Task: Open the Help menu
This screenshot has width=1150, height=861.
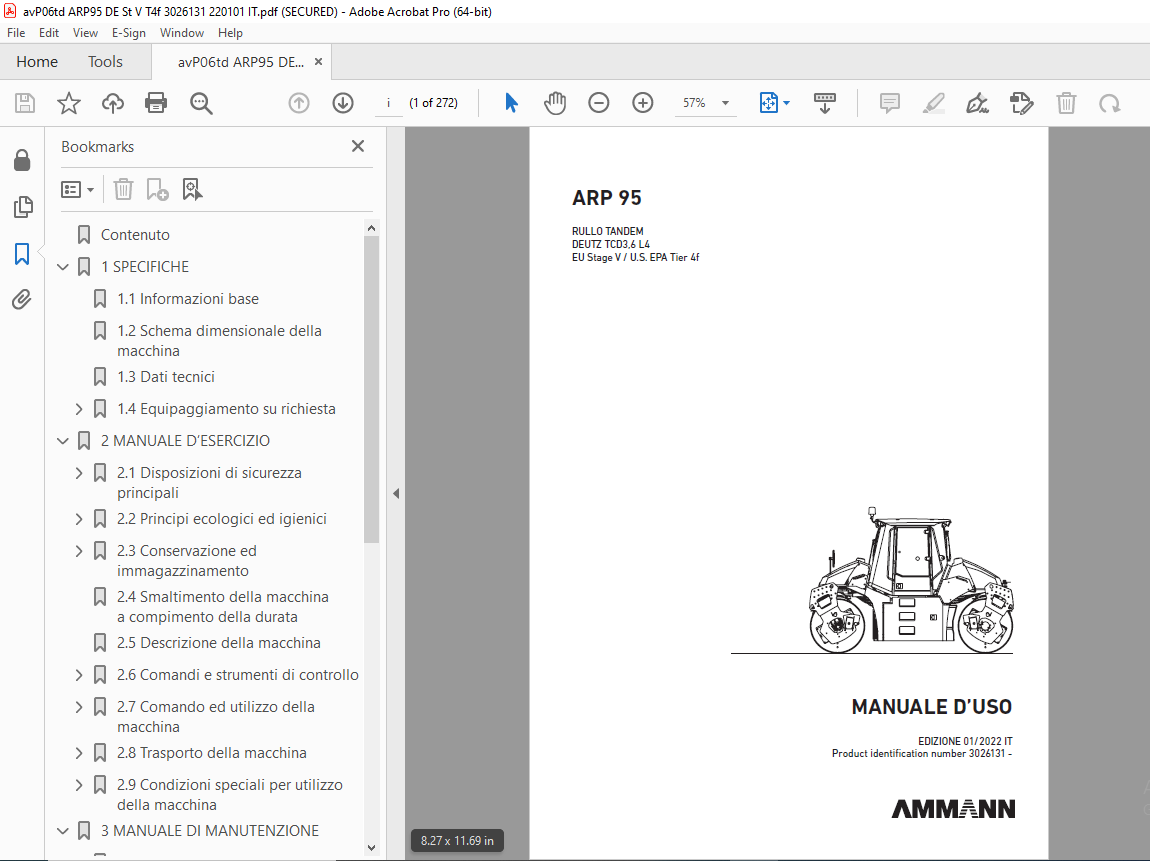Action: click(230, 33)
